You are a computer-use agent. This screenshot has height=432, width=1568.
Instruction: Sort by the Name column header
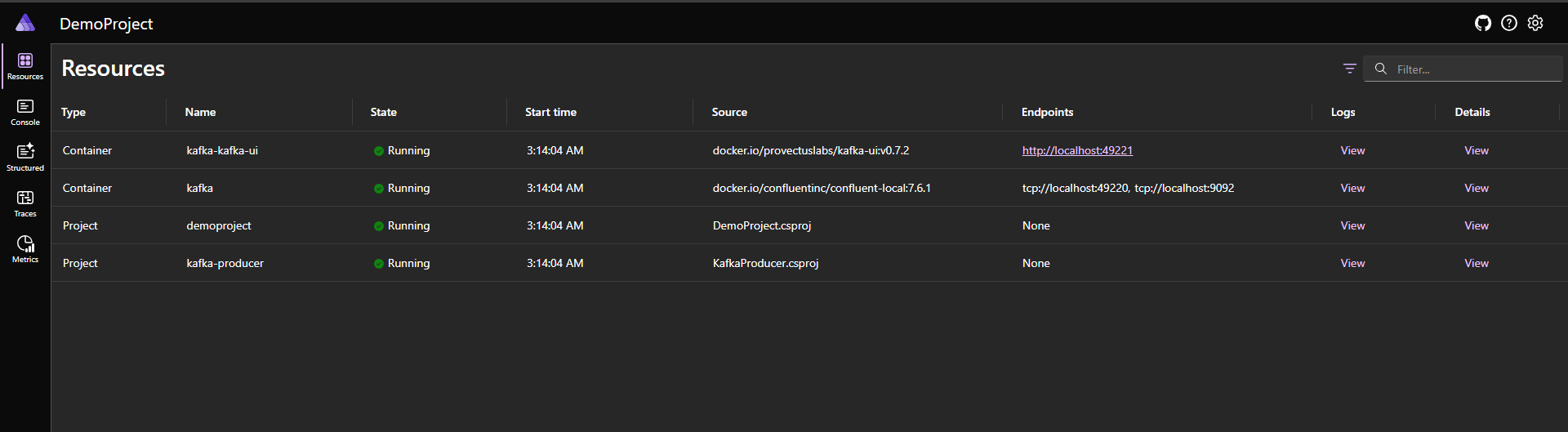coord(200,112)
